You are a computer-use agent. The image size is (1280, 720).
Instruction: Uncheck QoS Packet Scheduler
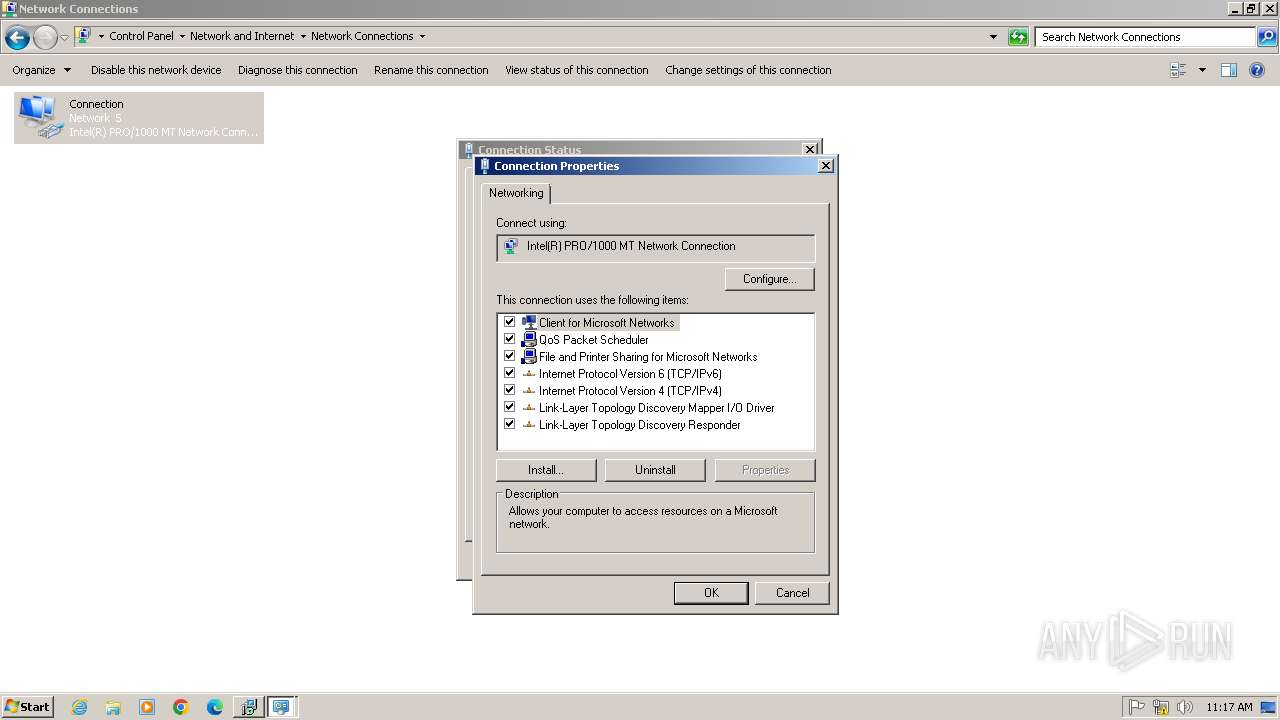509,339
